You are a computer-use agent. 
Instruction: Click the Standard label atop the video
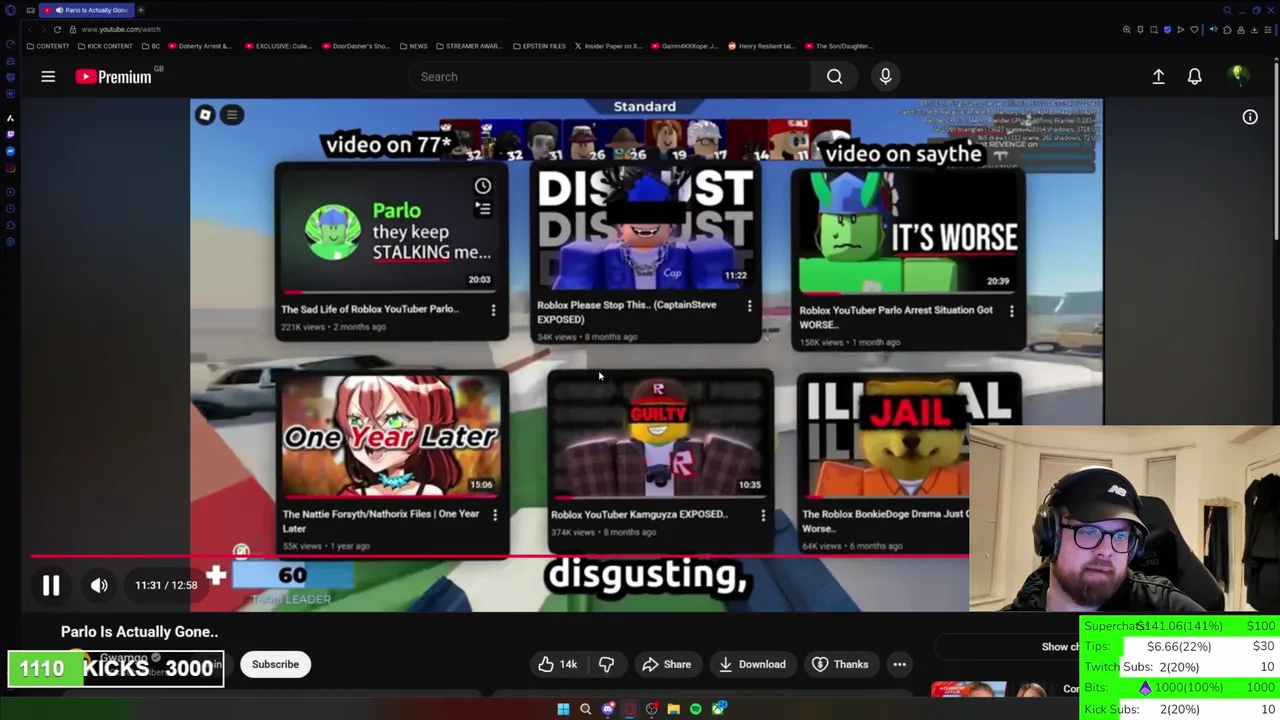[x=644, y=106]
